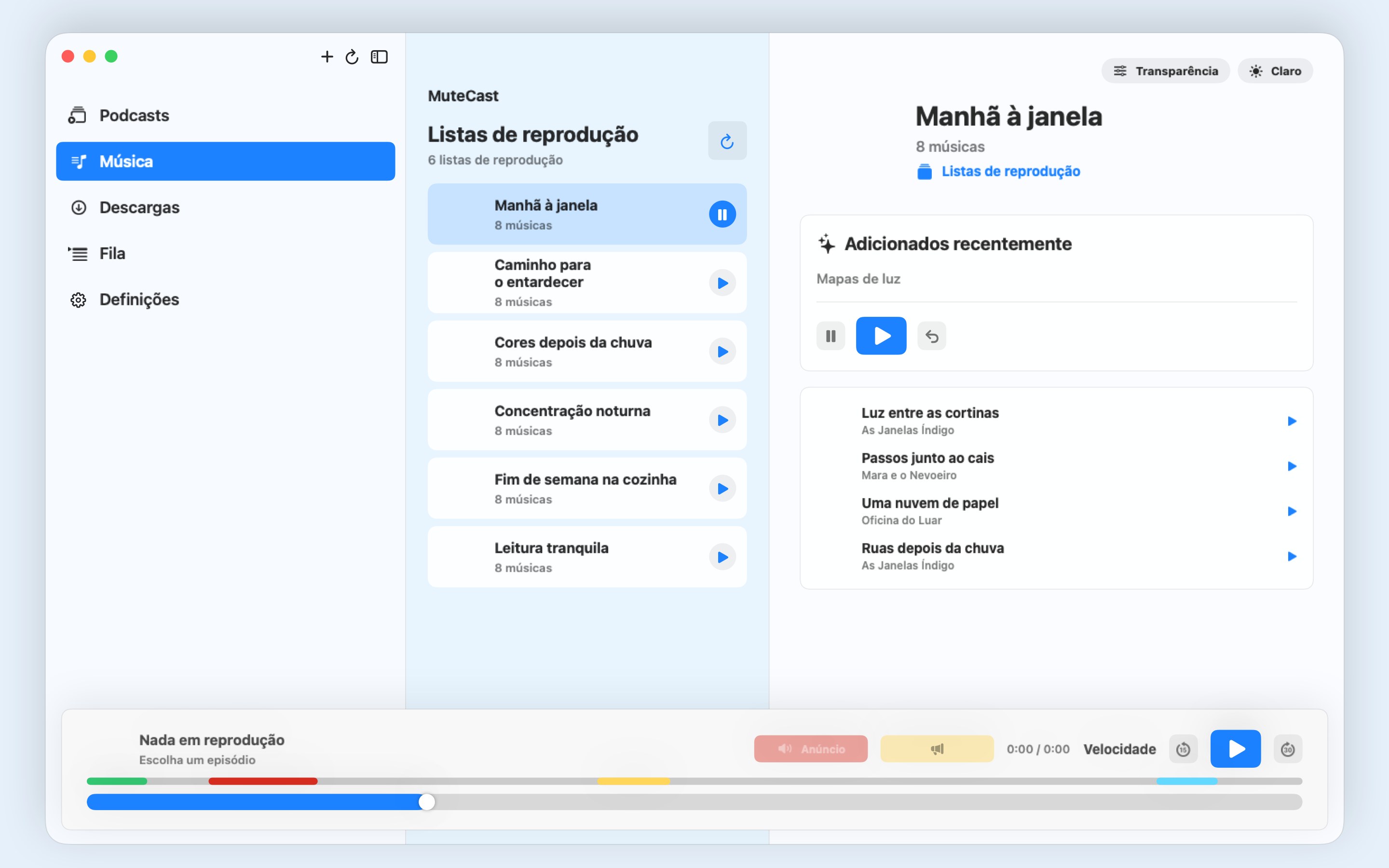This screenshot has width=1389, height=868.
Task: Click the green segment on the segment bar
Action: click(117, 781)
